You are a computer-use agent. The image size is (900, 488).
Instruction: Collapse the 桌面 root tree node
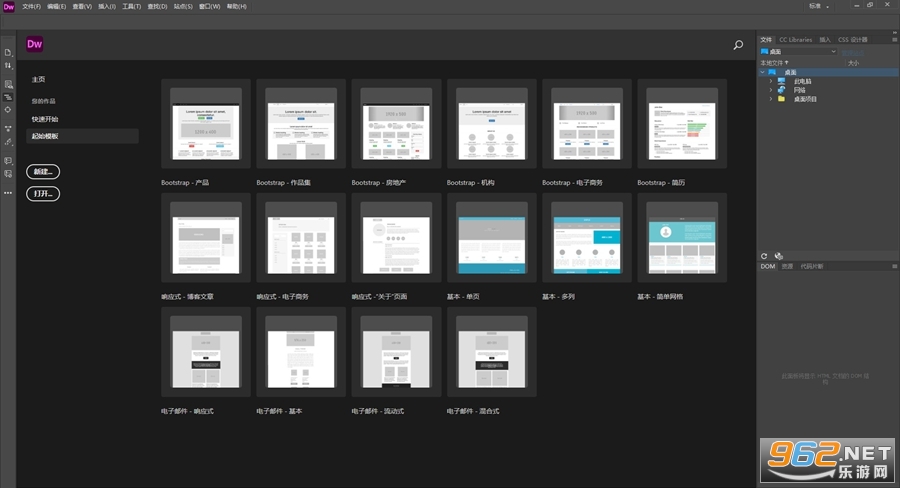pos(763,72)
